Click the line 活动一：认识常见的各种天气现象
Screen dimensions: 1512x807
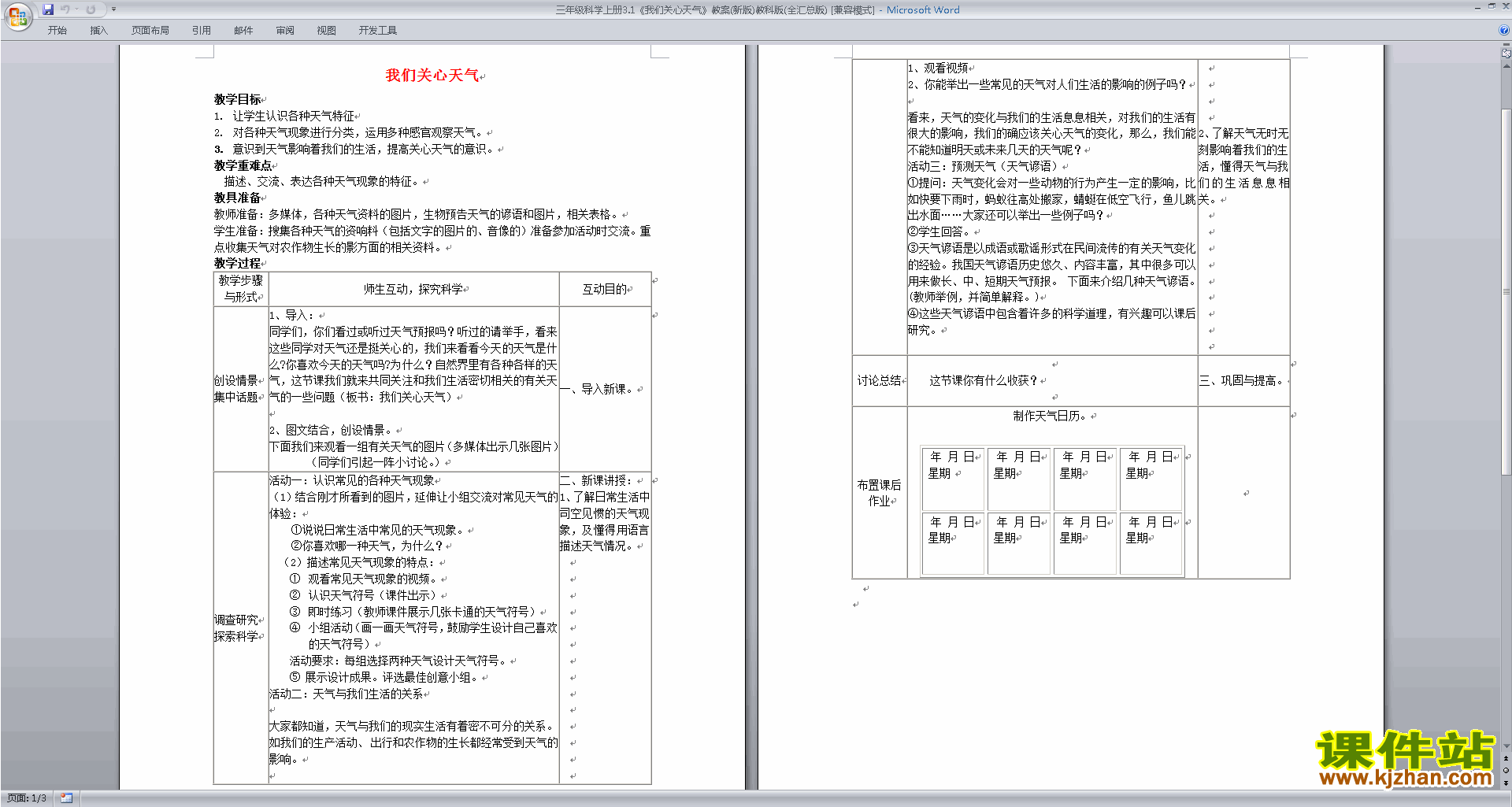(x=352, y=480)
